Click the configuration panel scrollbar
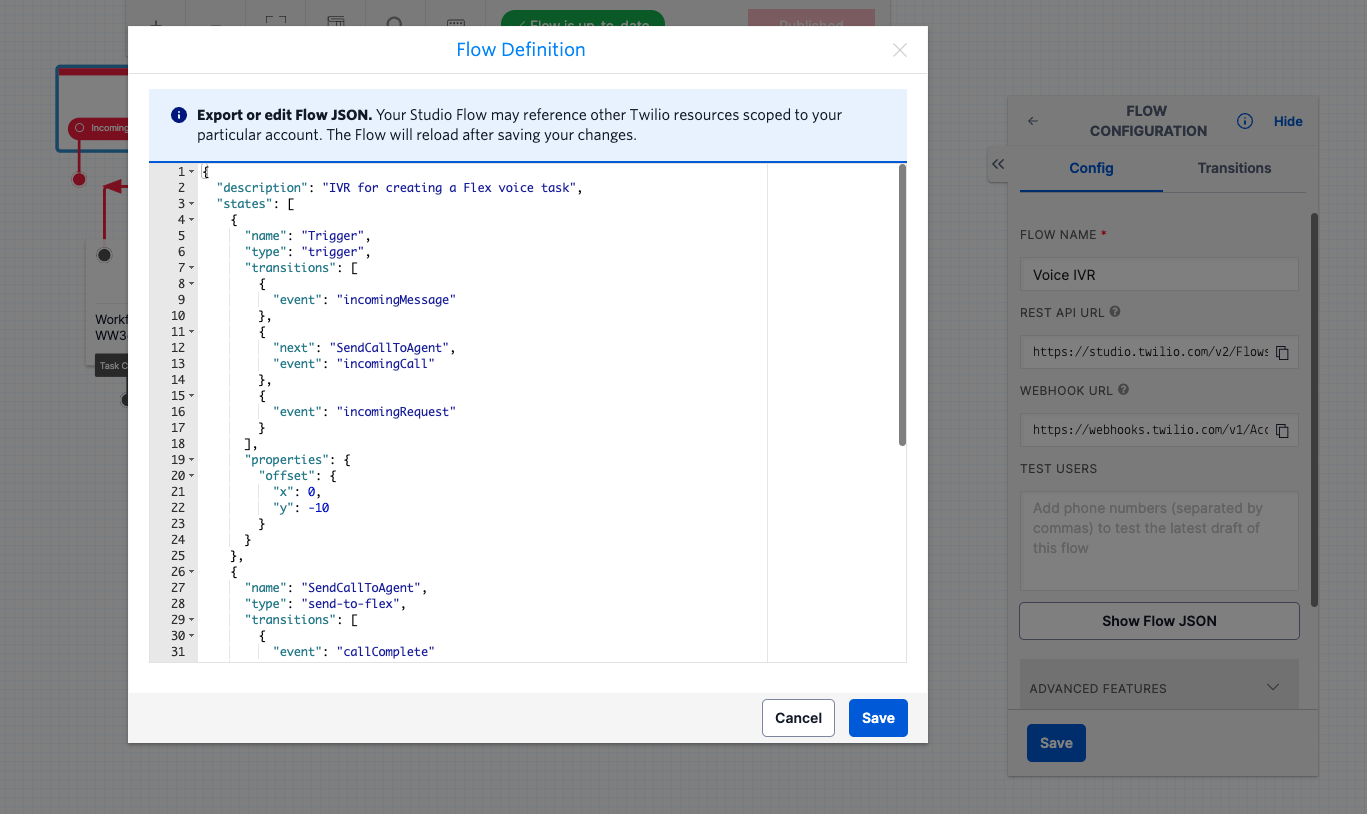 click(x=1314, y=410)
